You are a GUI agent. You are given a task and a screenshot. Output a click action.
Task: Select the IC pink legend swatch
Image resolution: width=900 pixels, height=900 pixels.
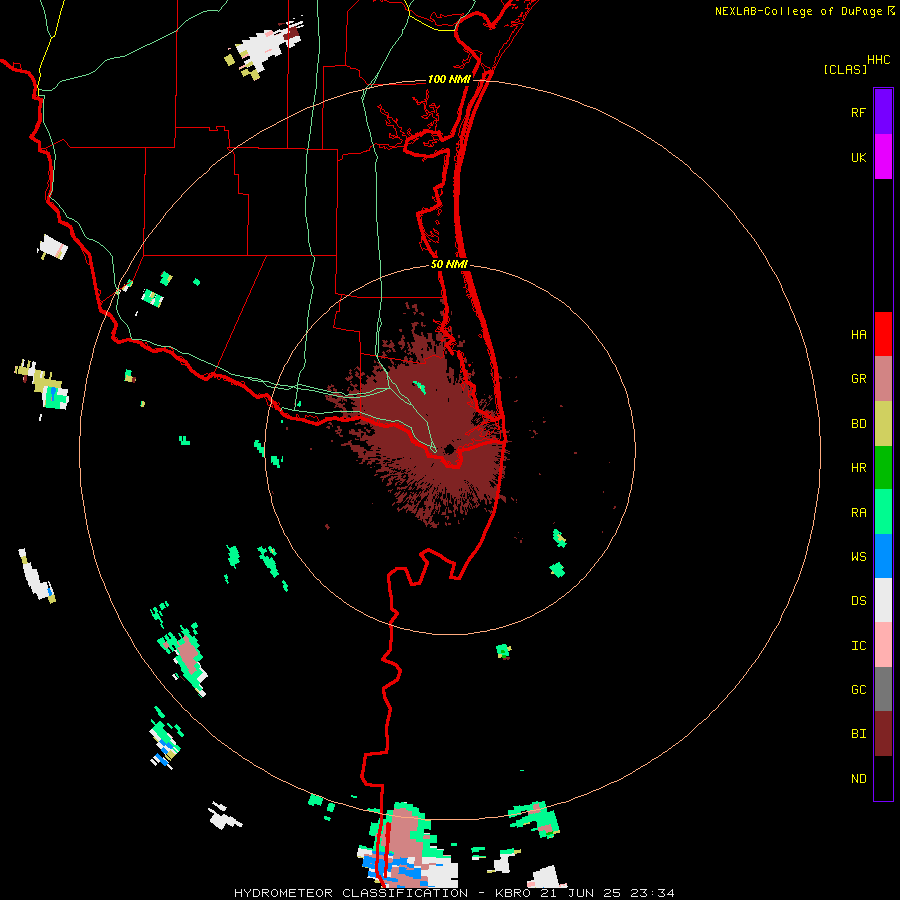(883, 645)
